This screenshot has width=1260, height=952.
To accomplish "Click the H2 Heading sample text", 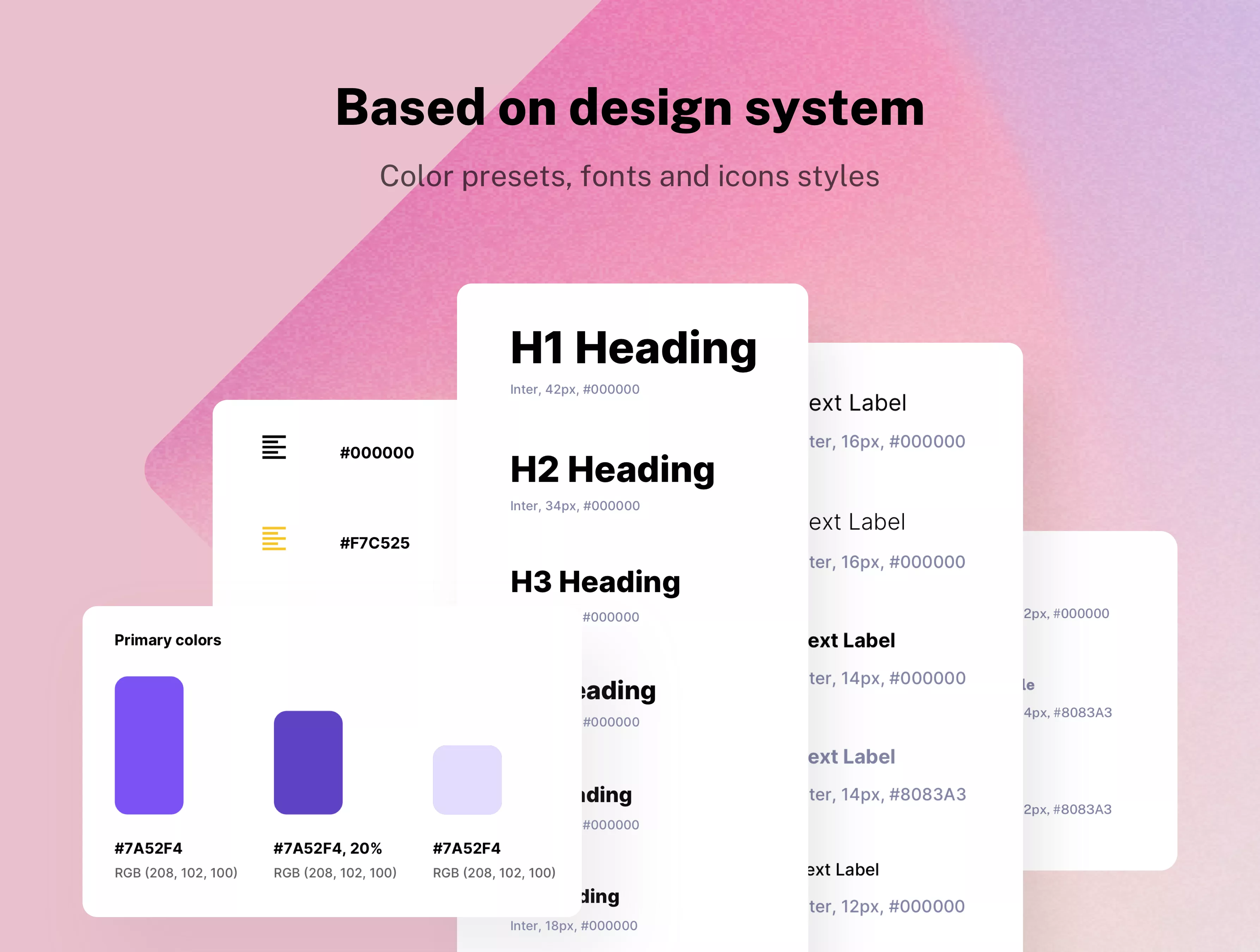I will [x=612, y=470].
